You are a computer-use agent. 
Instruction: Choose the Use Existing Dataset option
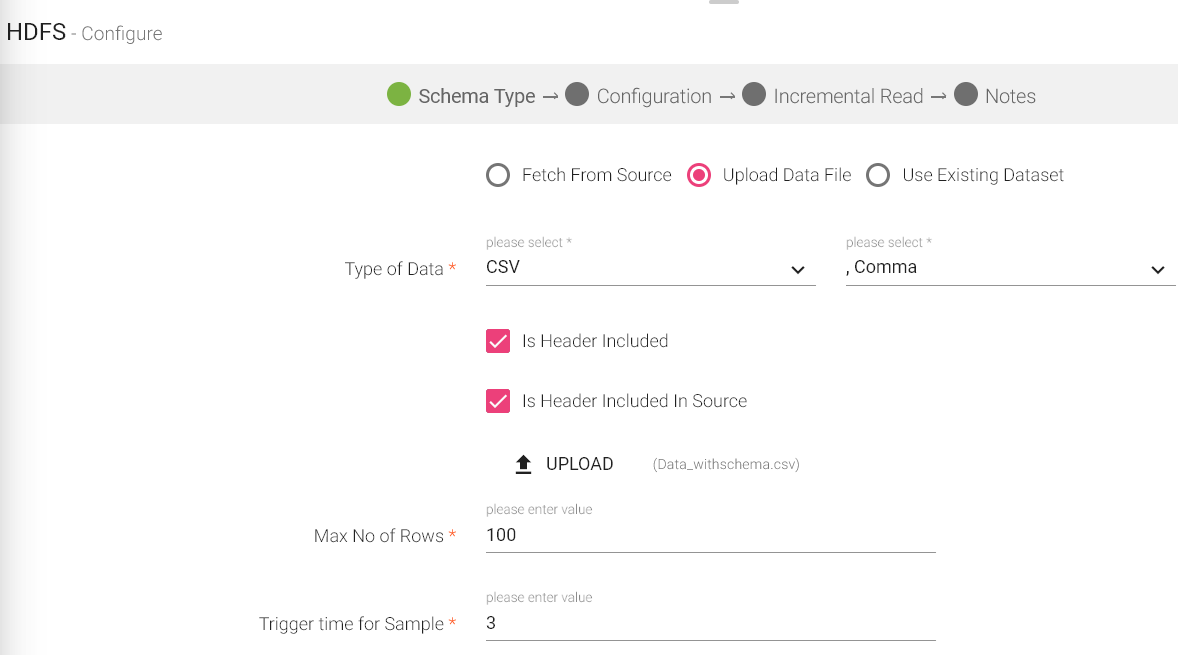[878, 176]
